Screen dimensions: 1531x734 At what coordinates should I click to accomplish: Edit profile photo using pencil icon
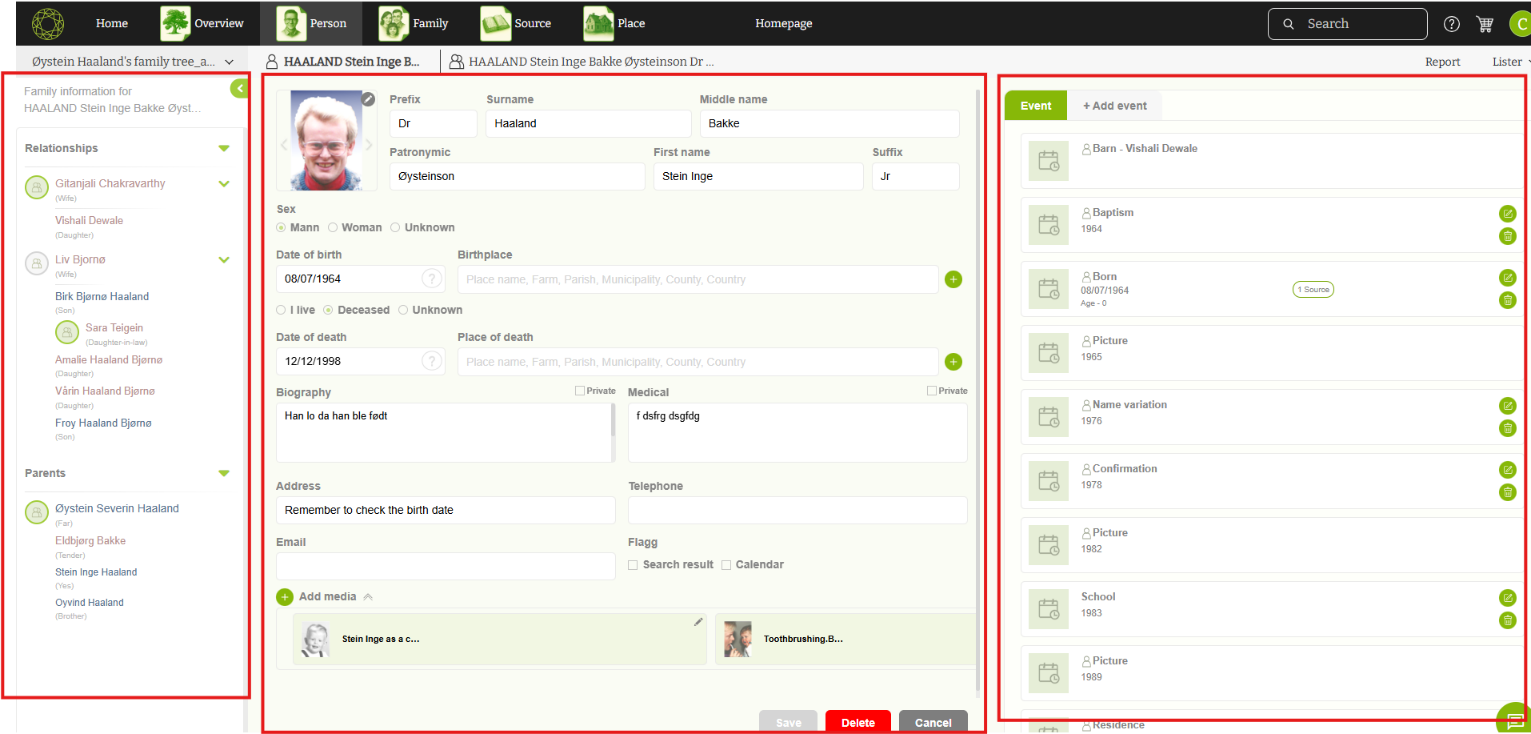click(368, 98)
